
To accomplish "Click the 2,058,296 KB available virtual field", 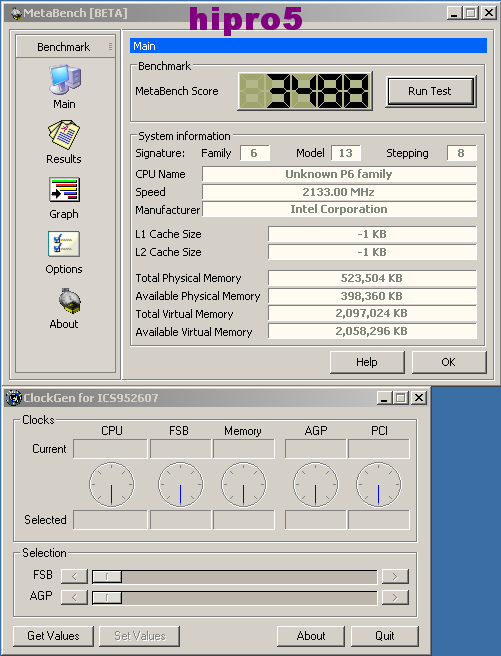I will pyautogui.click(x=372, y=331).
